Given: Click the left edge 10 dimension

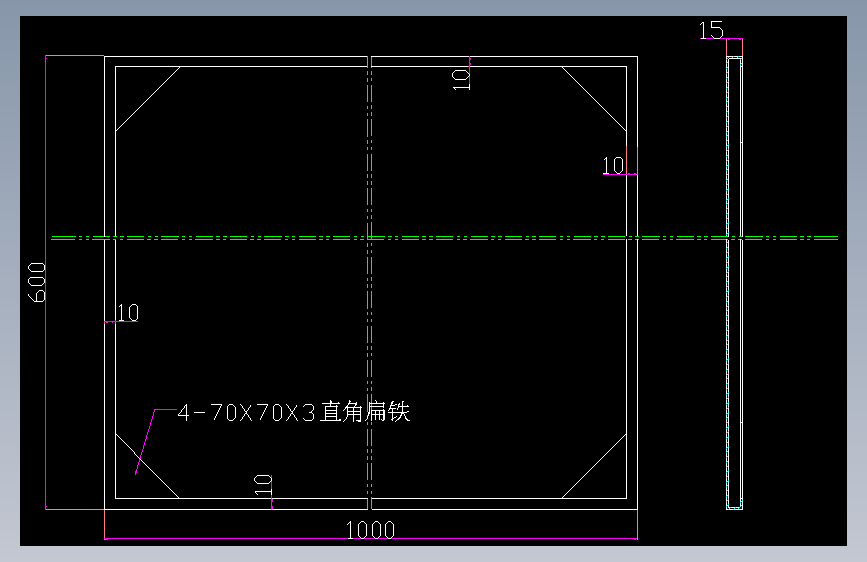Looking at the screenshot, I should [128, 313].
